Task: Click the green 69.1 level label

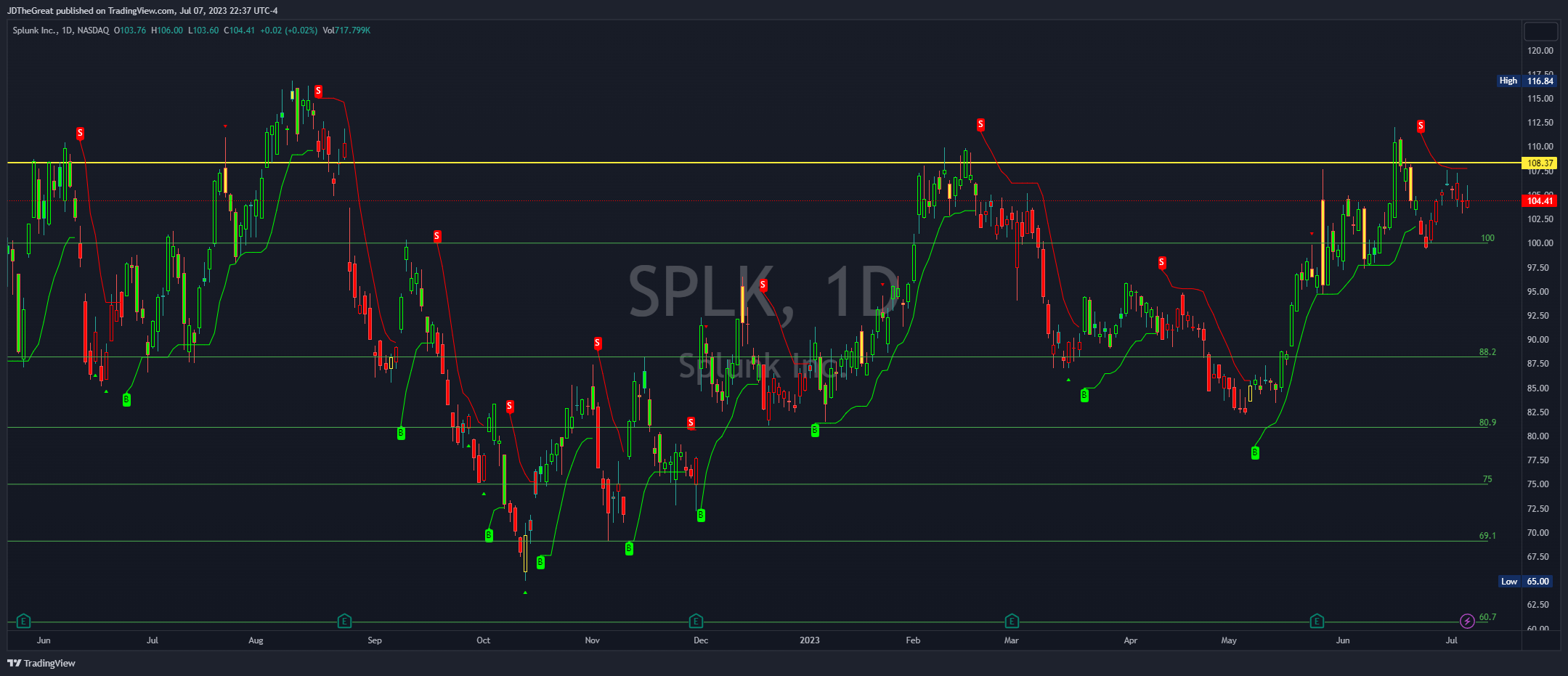Action: point(1487,536)
